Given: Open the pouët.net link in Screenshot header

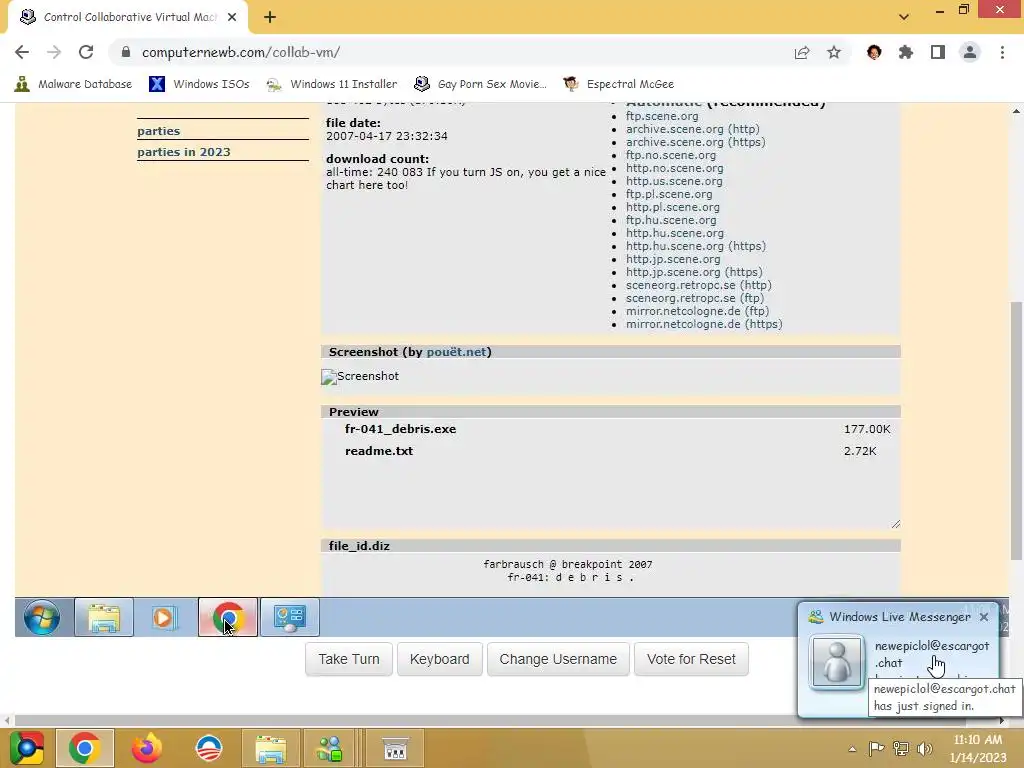Looking at the screenshot, I should pyautogui.click(x=456, y=351).
